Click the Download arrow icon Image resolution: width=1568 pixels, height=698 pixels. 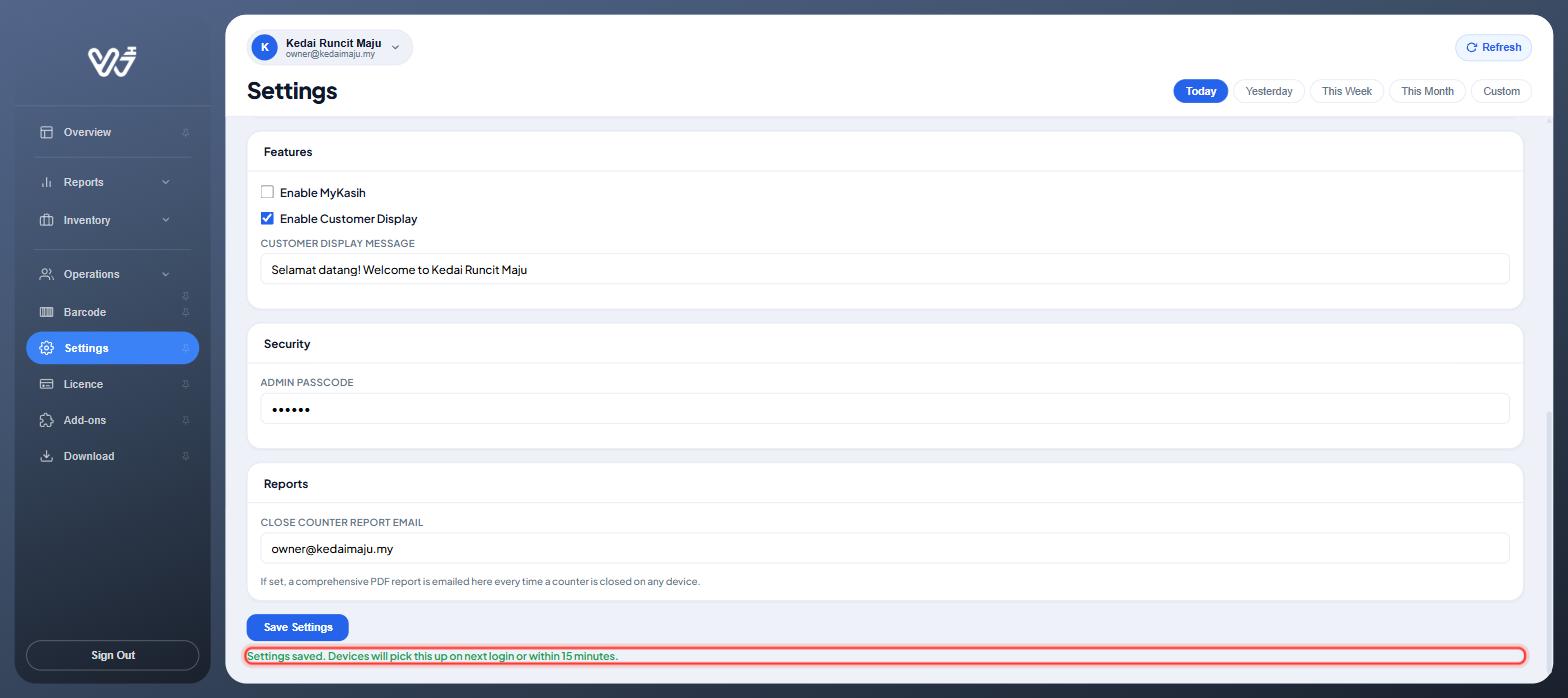tap(46, 456)
